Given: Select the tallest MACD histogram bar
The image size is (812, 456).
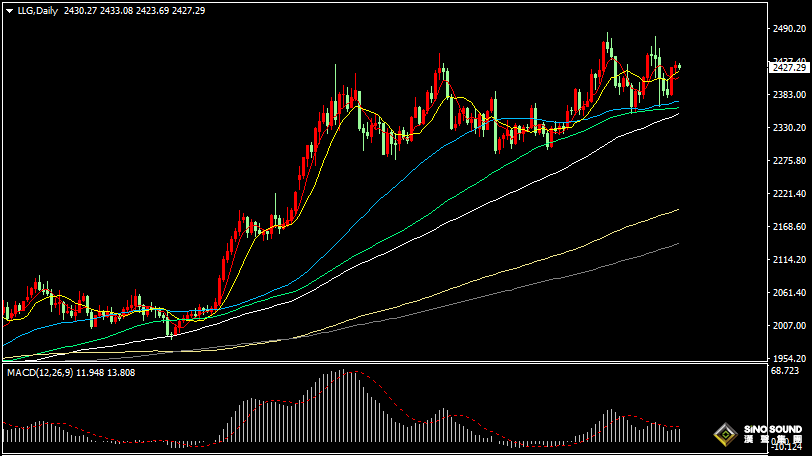Looking at the screenshot, I should pyautogui.click(x=343, y=406).
